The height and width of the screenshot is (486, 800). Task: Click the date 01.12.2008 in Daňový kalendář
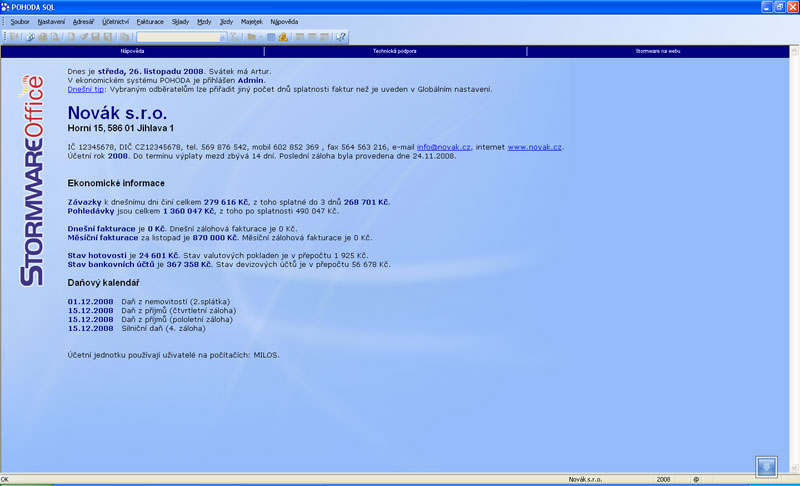[x=90, y=301]
